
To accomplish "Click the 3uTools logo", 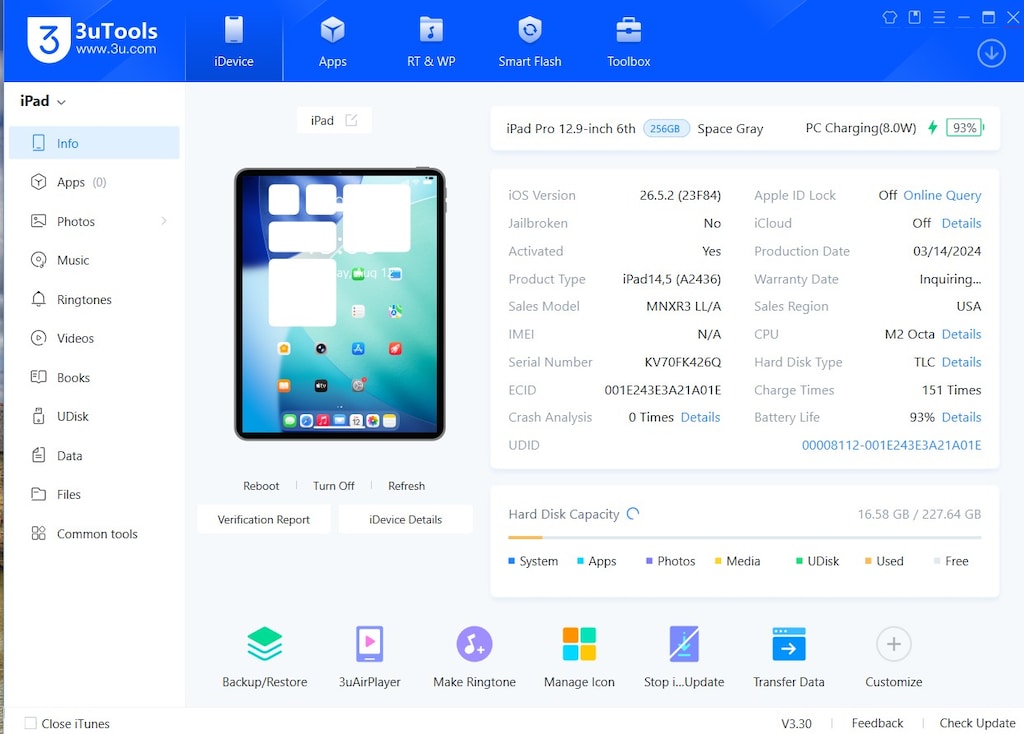I will (92, 40).
